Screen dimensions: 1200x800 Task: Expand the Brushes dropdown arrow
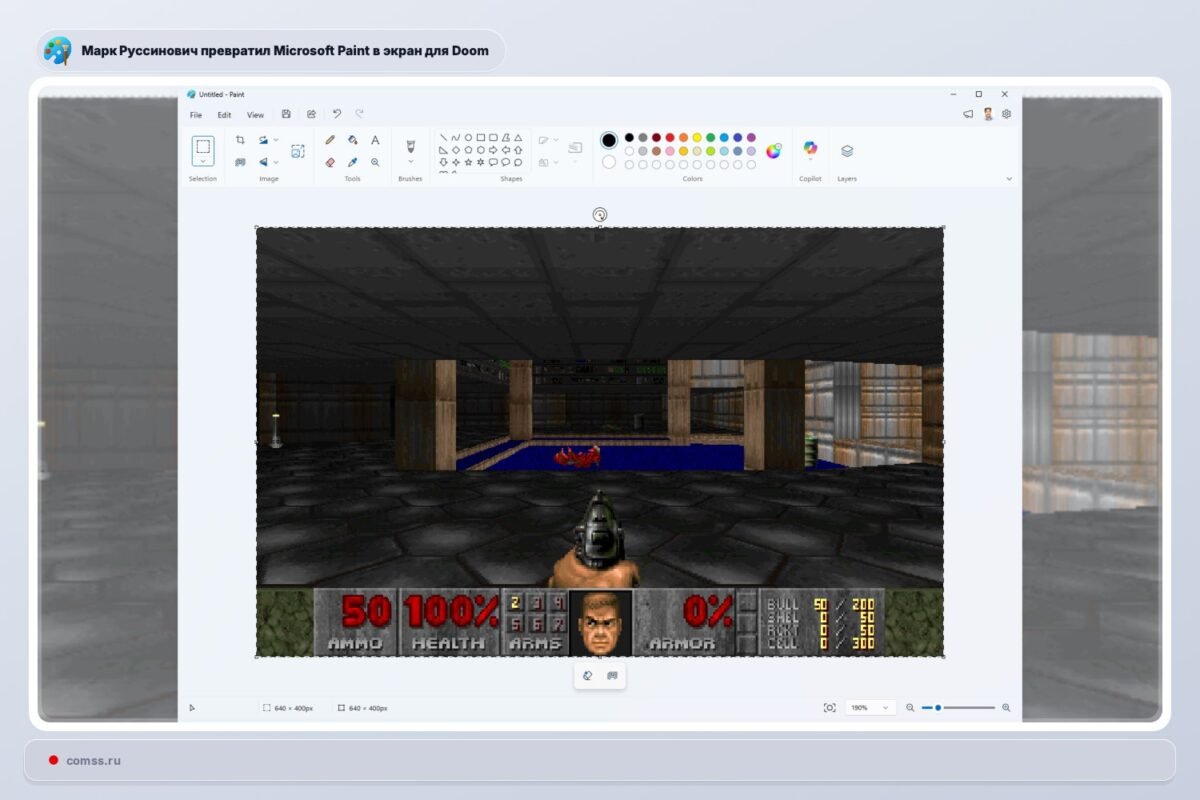click(410, 161)
